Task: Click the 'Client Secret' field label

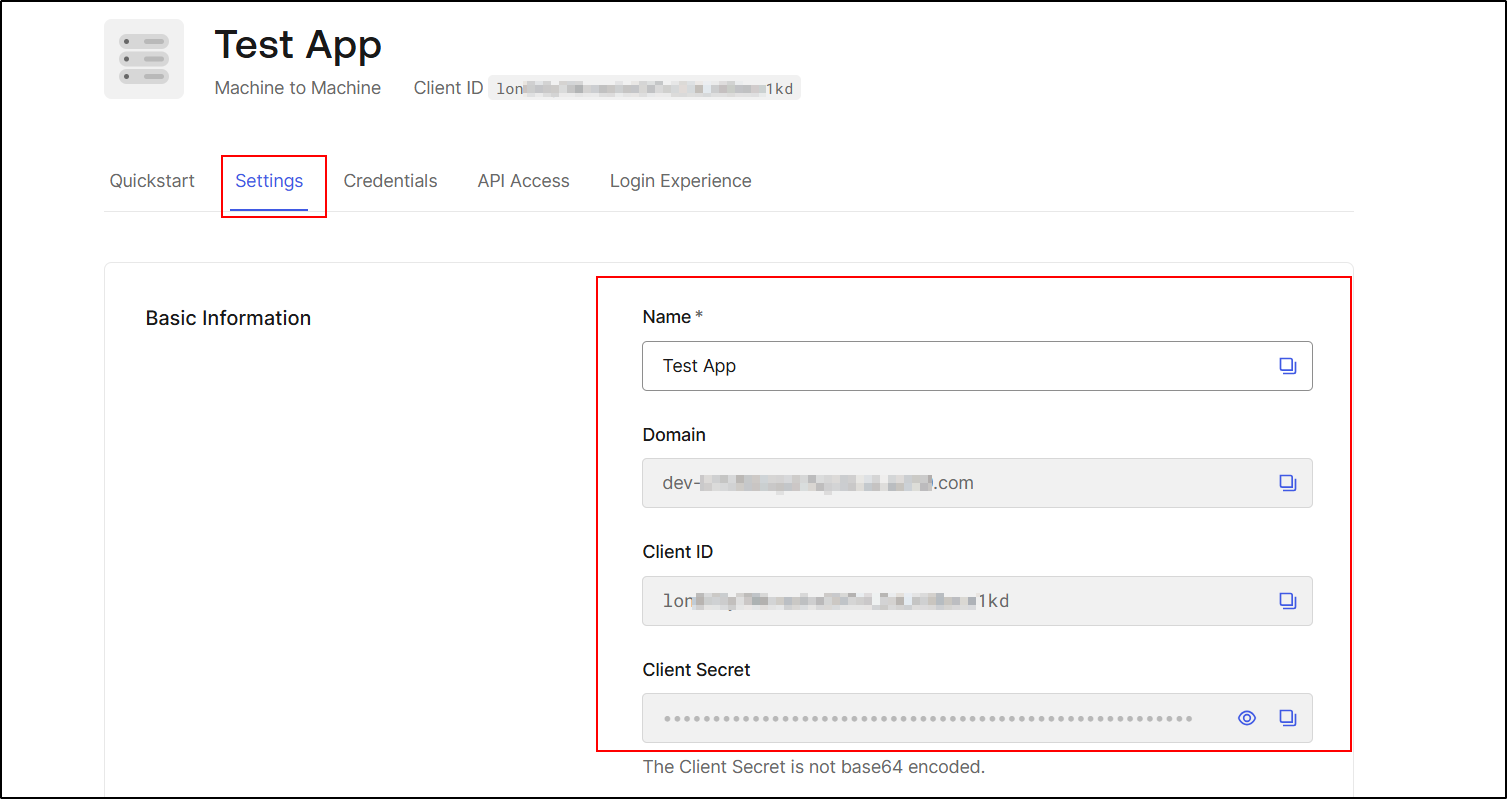Action: tap(696, 670)
